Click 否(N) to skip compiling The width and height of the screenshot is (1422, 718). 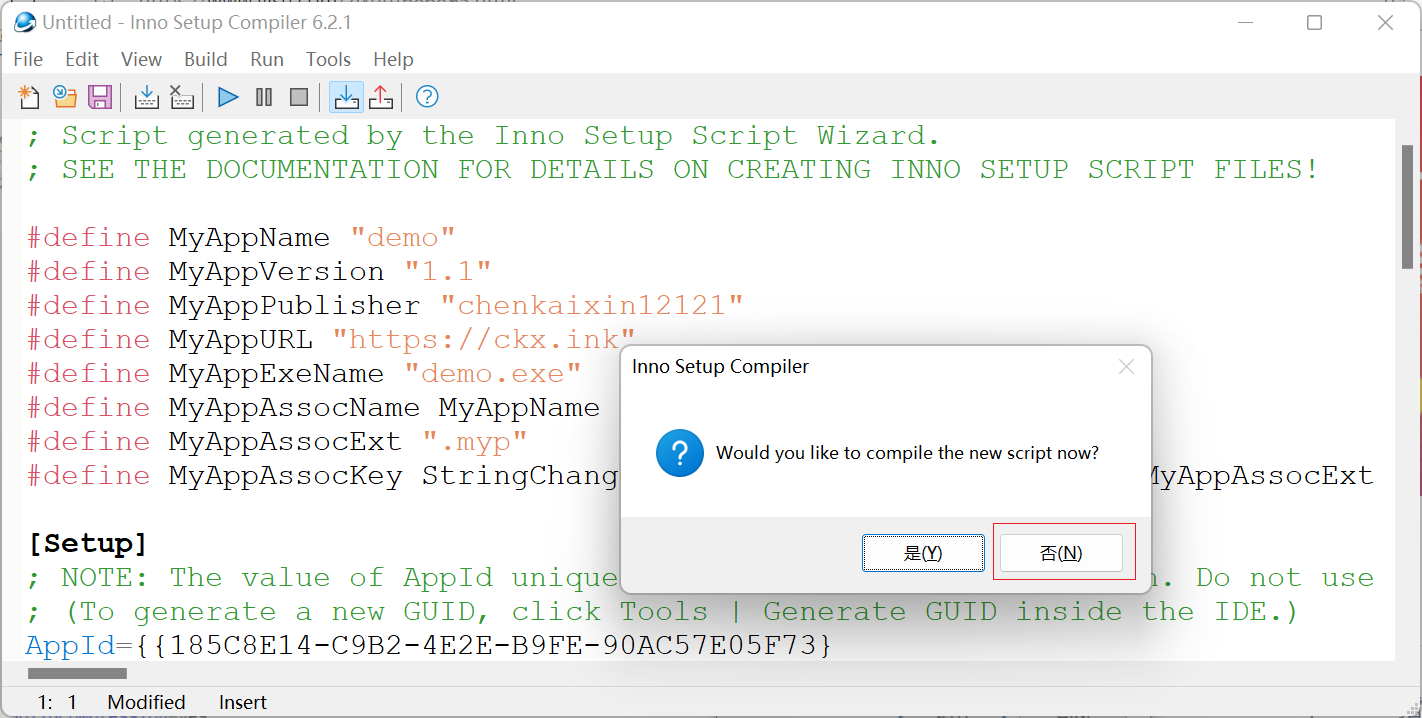point(1061,553)
